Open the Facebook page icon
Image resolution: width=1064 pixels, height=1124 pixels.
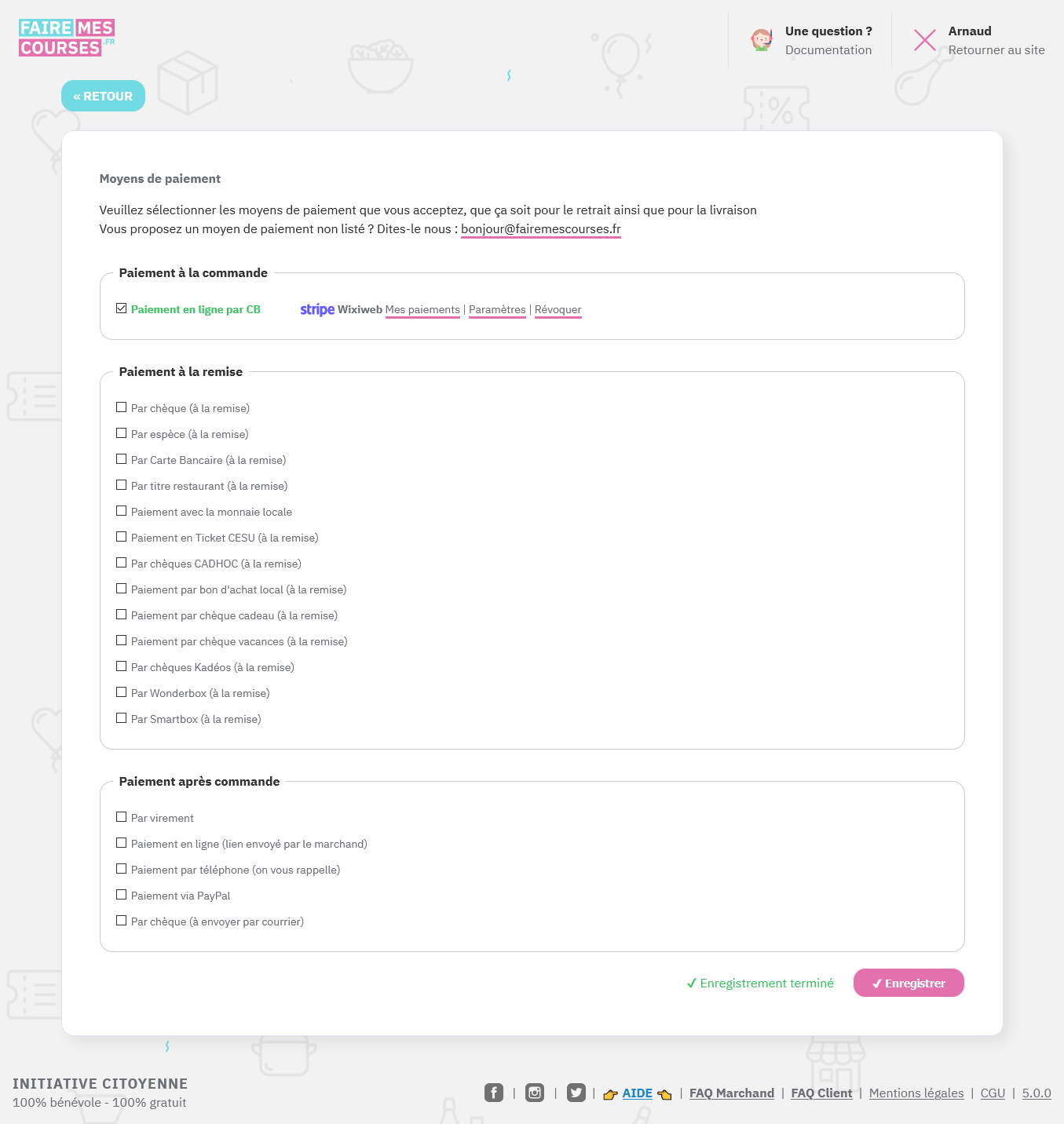tap(494, 1093)
